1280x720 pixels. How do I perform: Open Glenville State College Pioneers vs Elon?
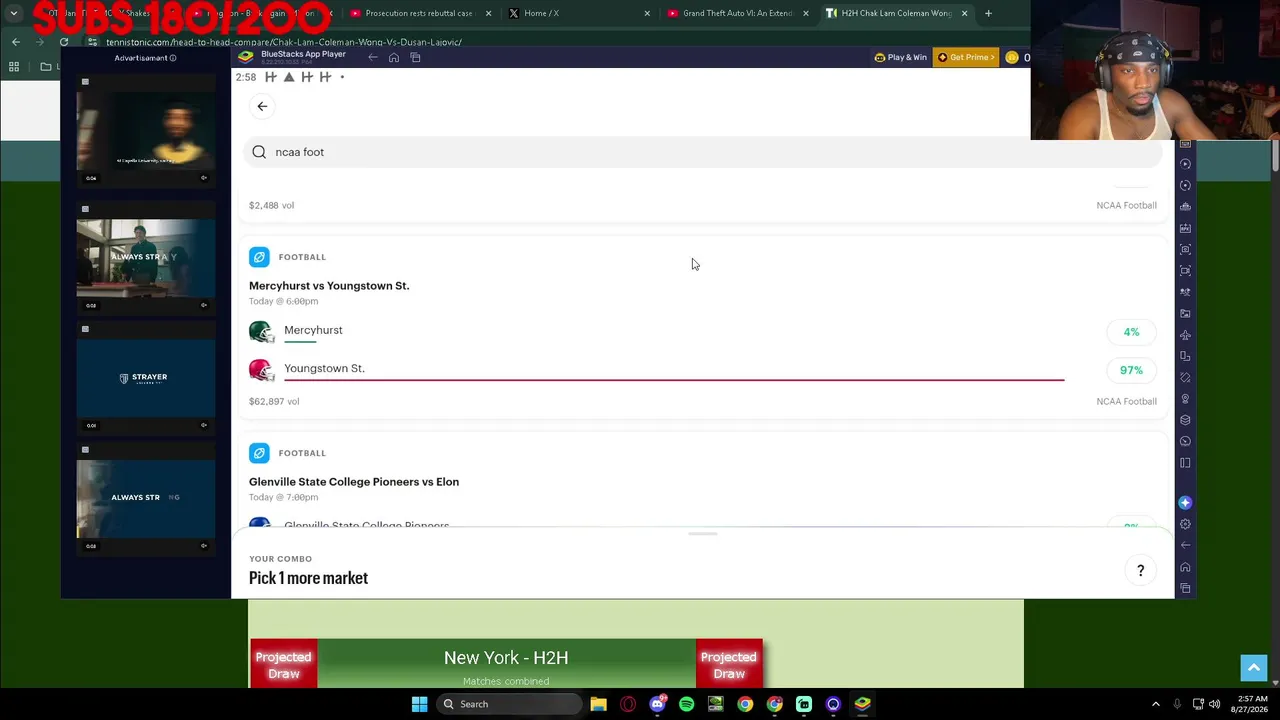click(354, 482)
